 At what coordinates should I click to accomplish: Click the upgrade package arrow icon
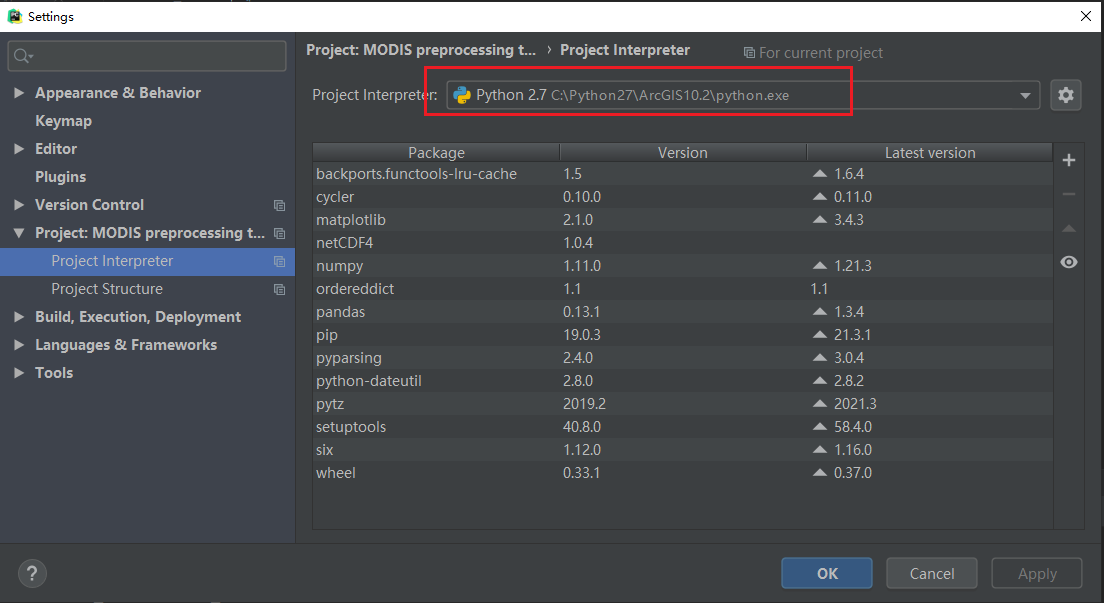[1069, 228]
